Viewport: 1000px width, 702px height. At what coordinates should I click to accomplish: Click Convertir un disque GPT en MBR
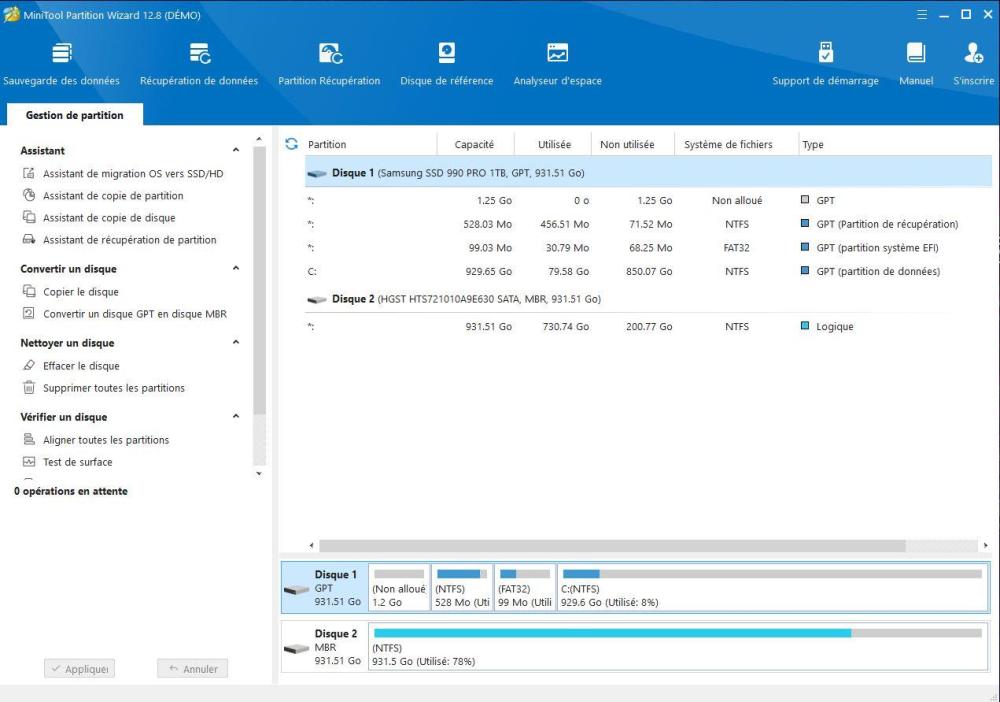134,314
